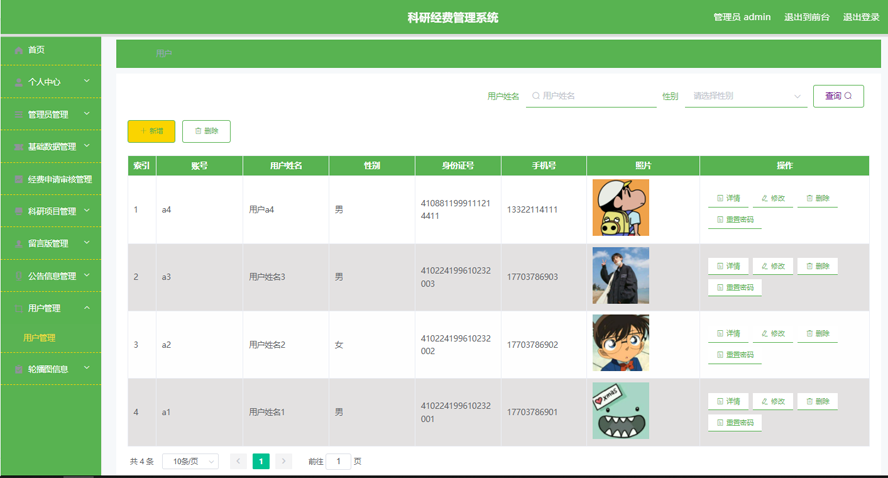Click the 查询 search button
The image size is (888, 478).
(838, 96)
